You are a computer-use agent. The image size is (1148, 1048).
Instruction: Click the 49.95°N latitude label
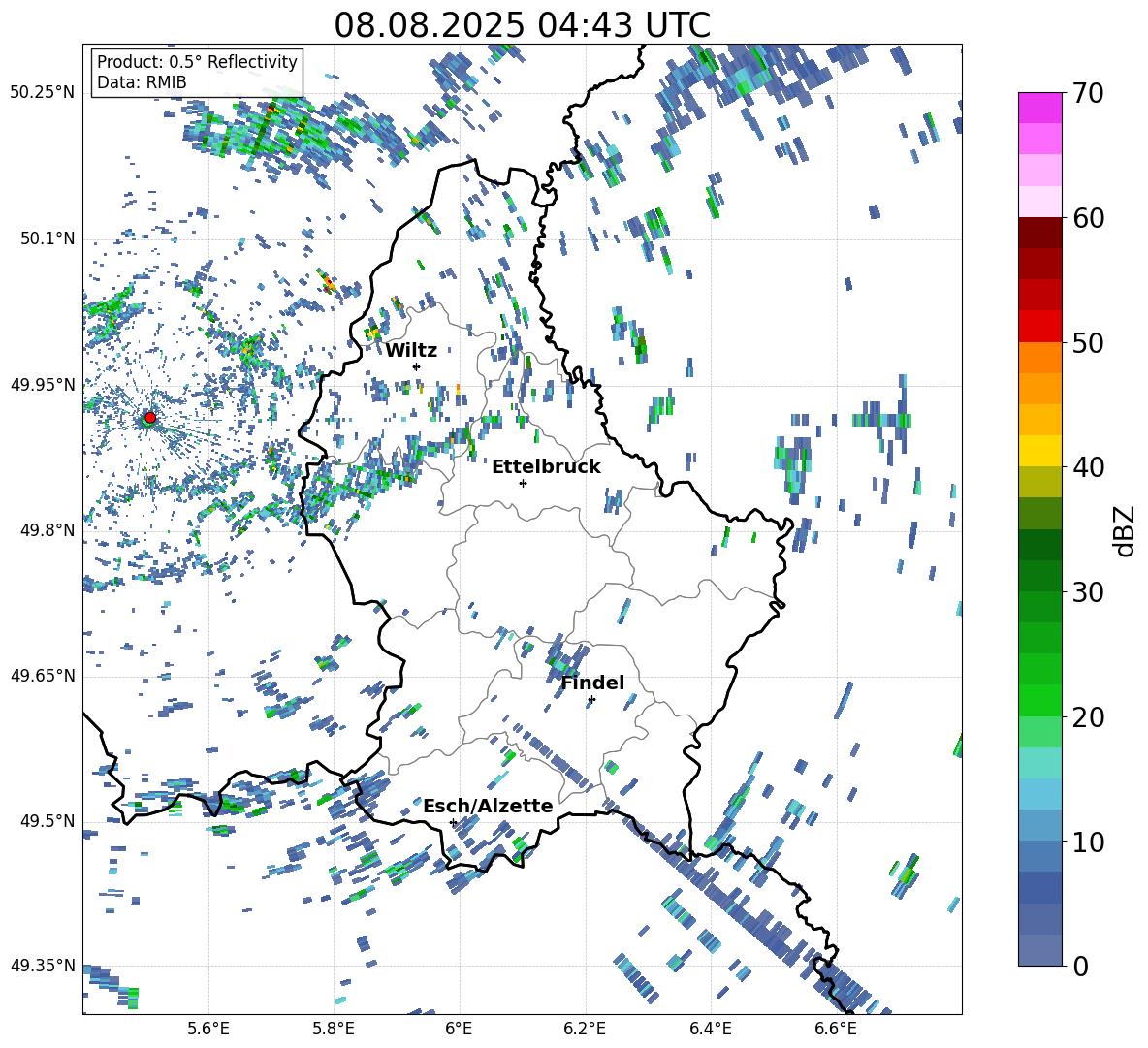[43, 384]
